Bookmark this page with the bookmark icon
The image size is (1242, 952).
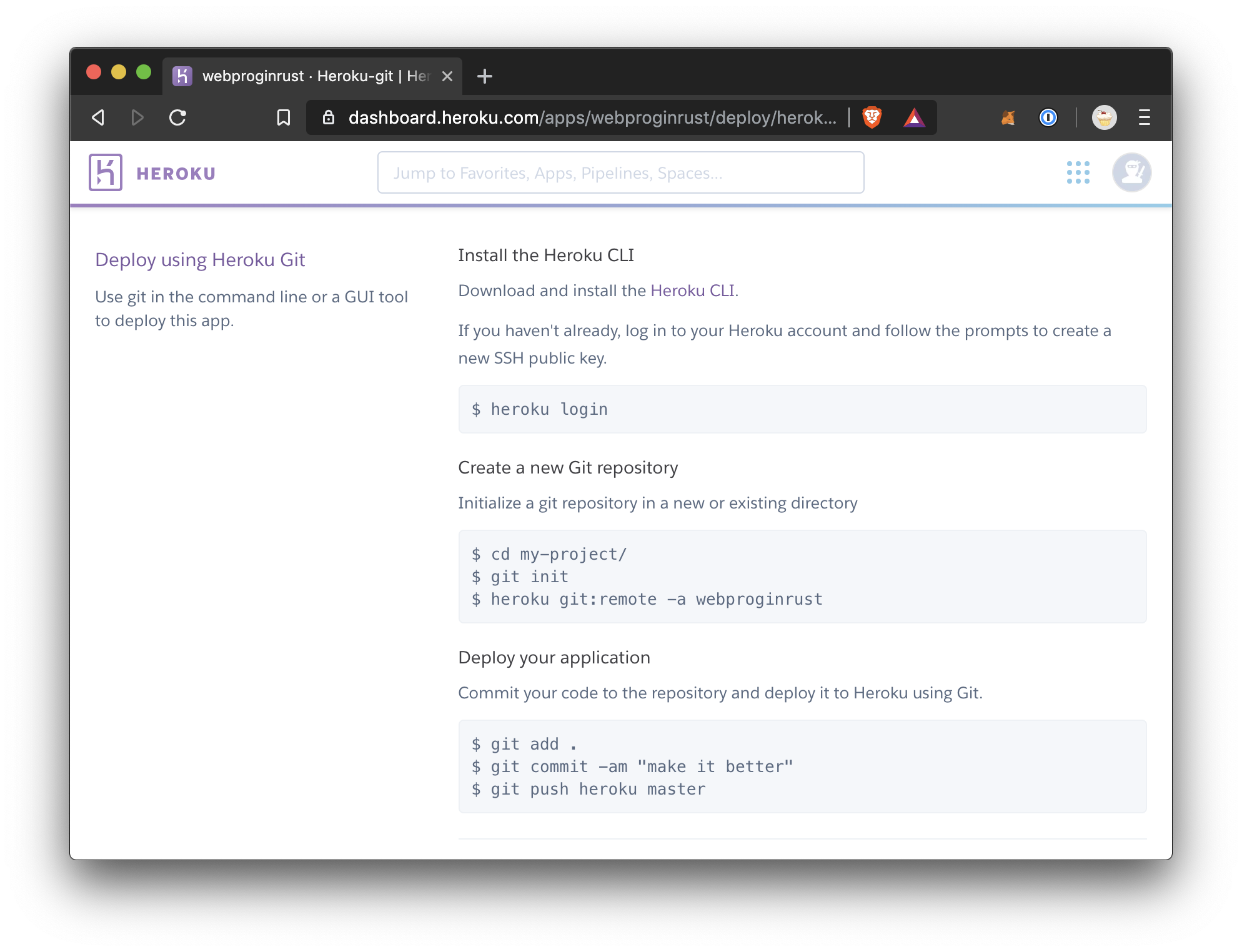tap(284, 117)
